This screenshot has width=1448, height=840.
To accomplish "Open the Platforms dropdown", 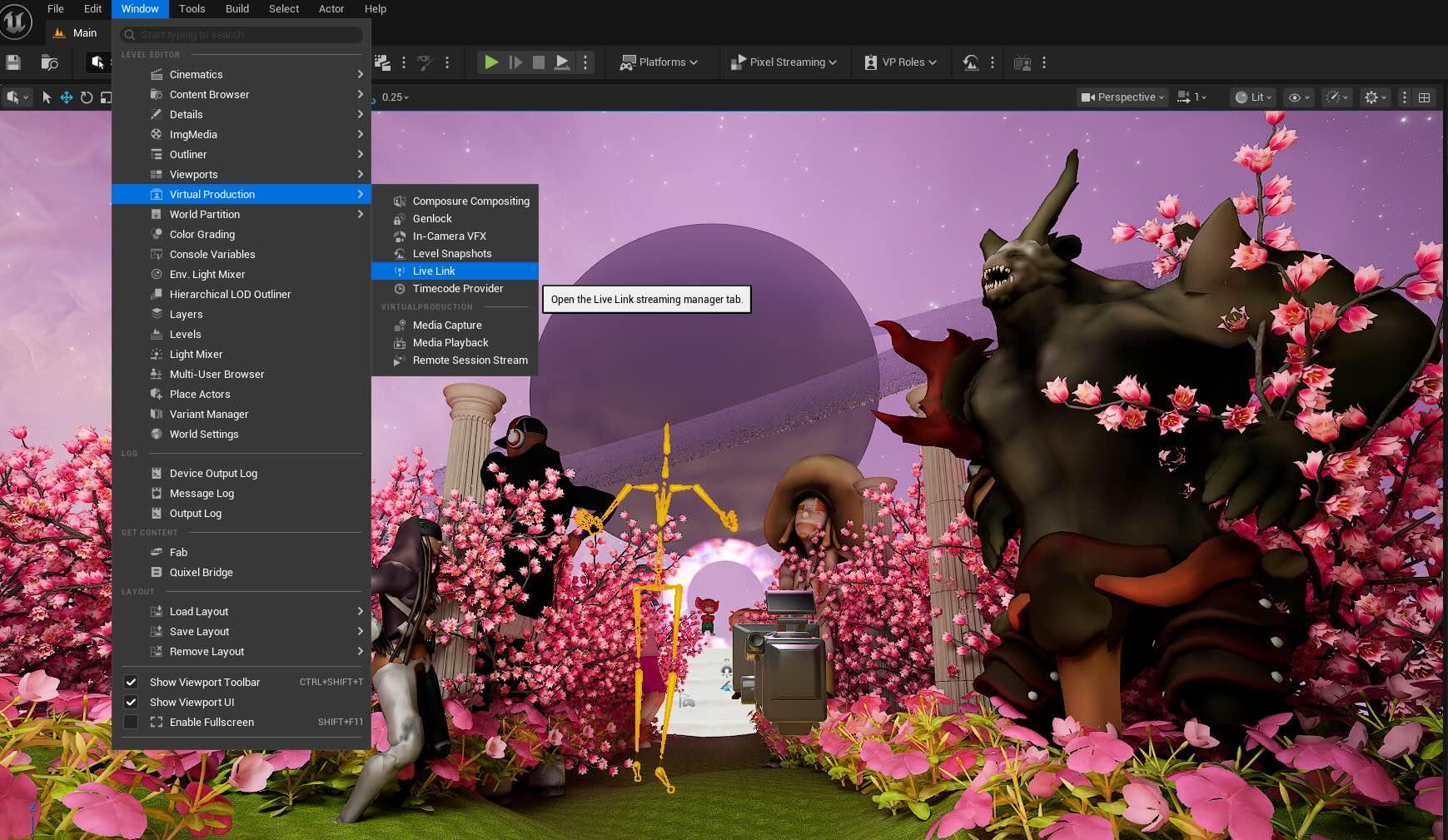I will click(x=659, y=62).
